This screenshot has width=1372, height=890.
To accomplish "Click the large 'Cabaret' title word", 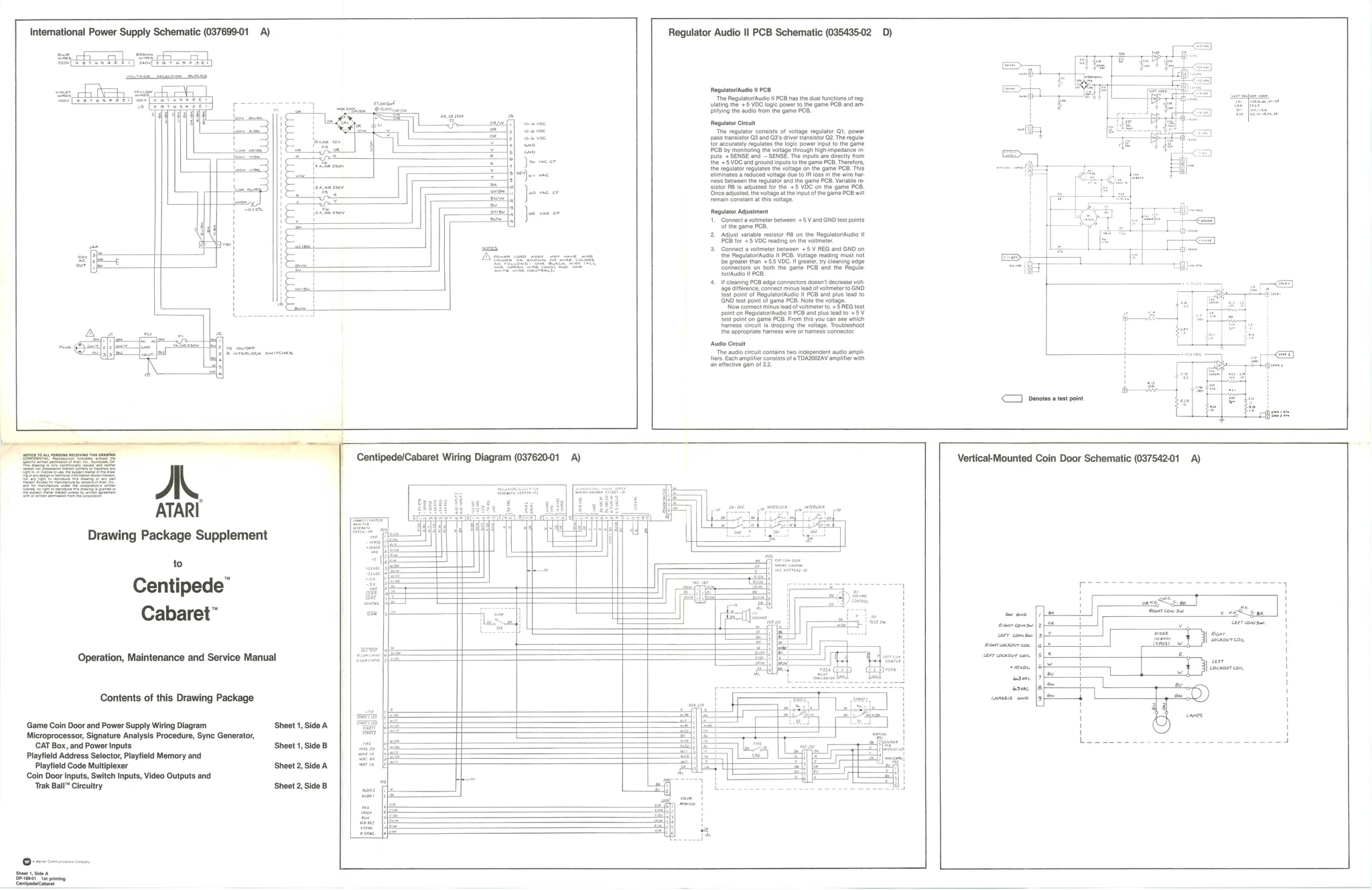I will pos(176,613).
